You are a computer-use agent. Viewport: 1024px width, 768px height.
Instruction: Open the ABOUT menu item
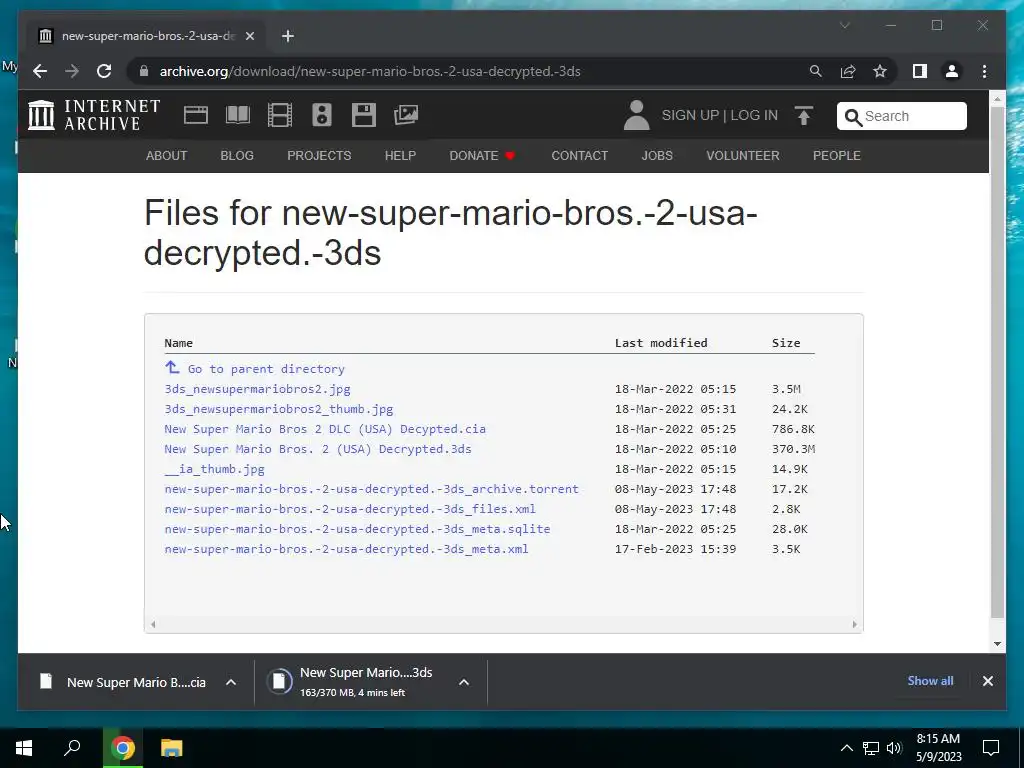[x=167, y=155]
